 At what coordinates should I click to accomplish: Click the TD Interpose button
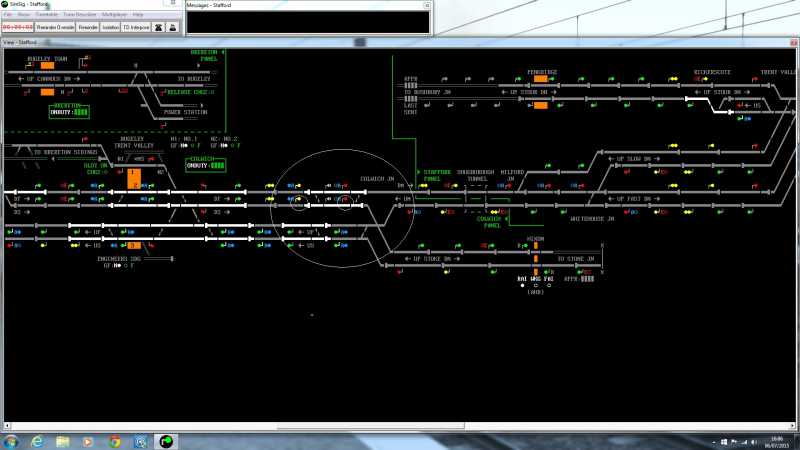click(x=136, y=27)
